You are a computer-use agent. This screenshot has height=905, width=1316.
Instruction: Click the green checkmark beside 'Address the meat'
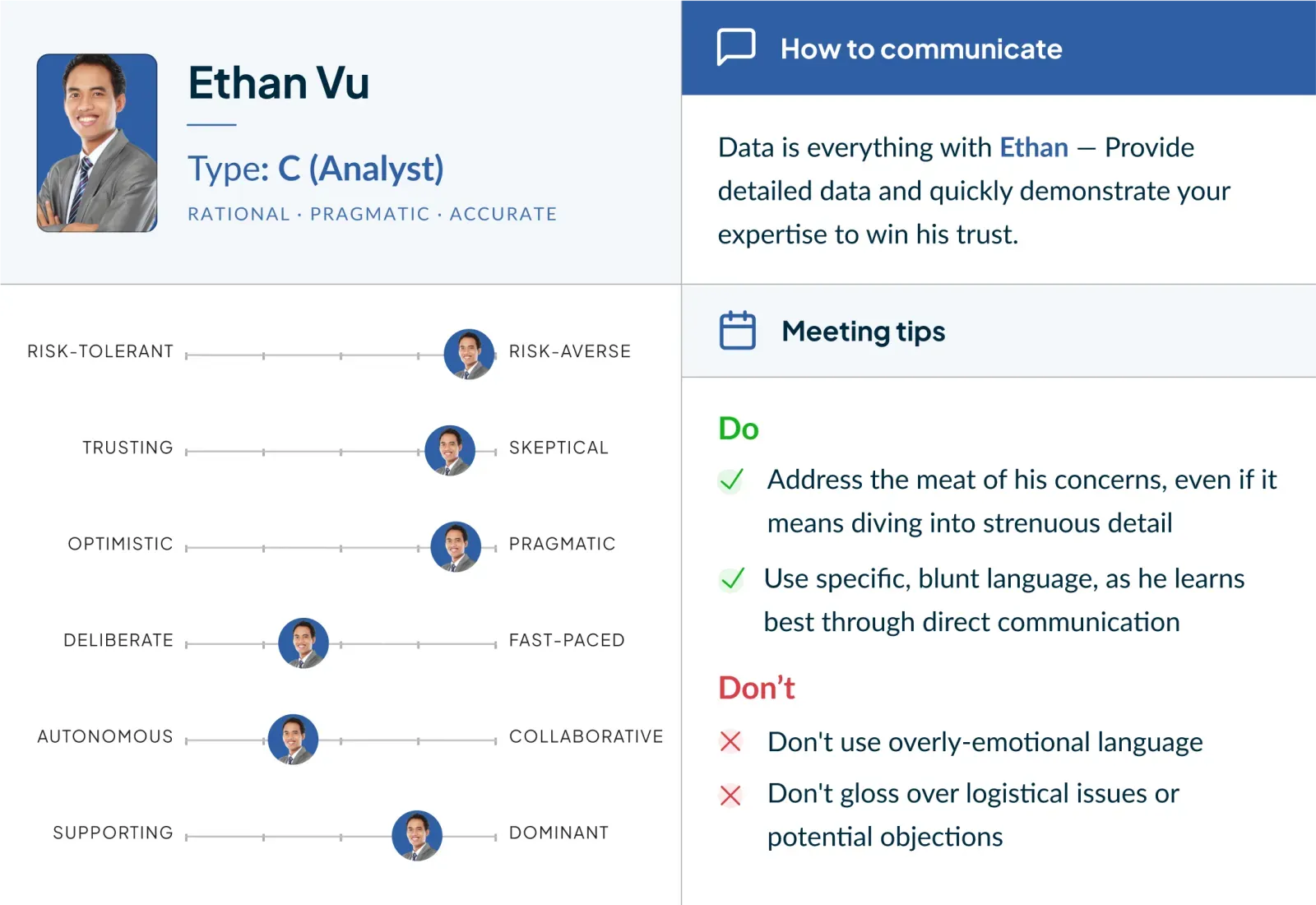click(731, 480)
